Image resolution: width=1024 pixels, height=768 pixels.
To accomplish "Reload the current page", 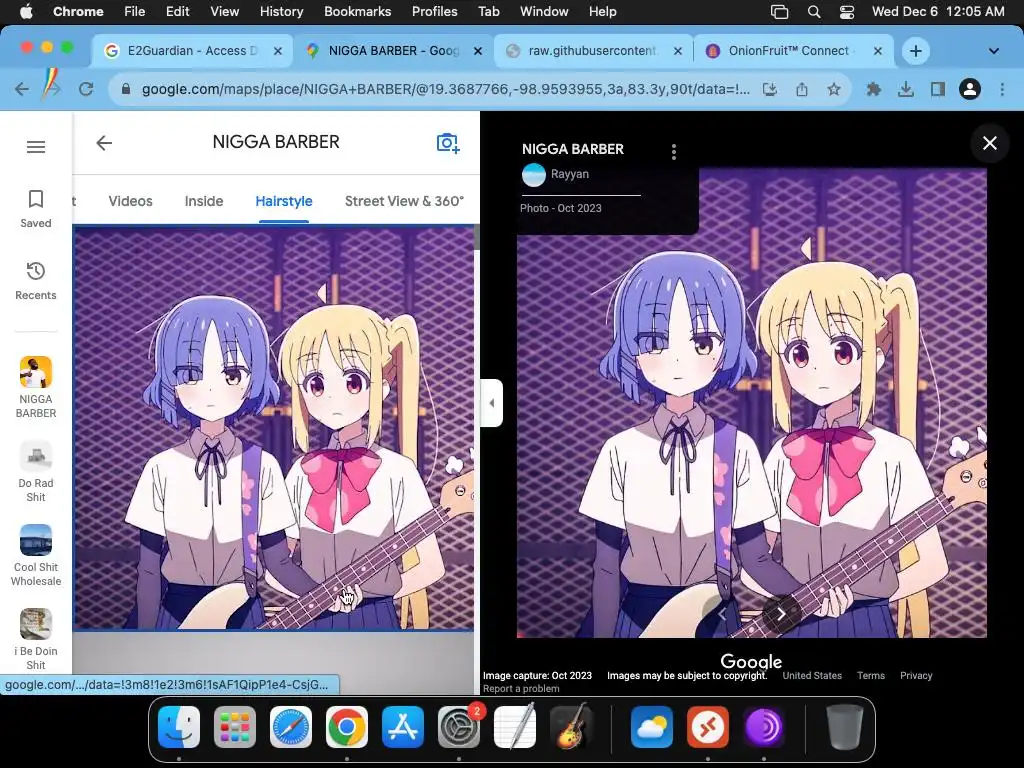I will [x=86, y=89].
